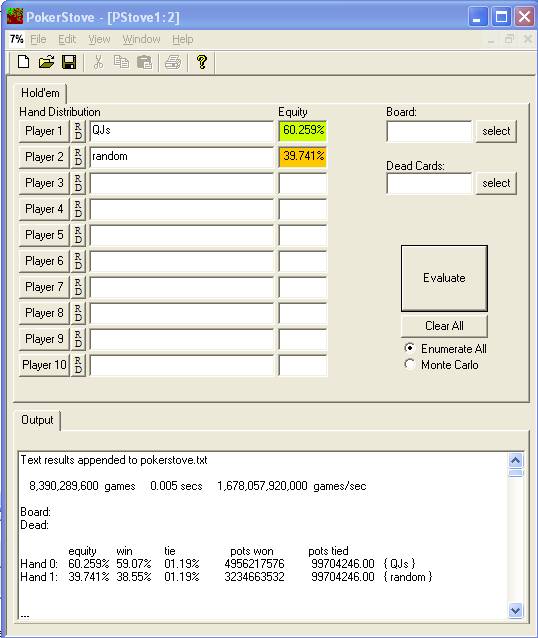Click the RD button for Player 3
Image resolution: width=538 pixels, height=638 pixels.
point(78,183)
